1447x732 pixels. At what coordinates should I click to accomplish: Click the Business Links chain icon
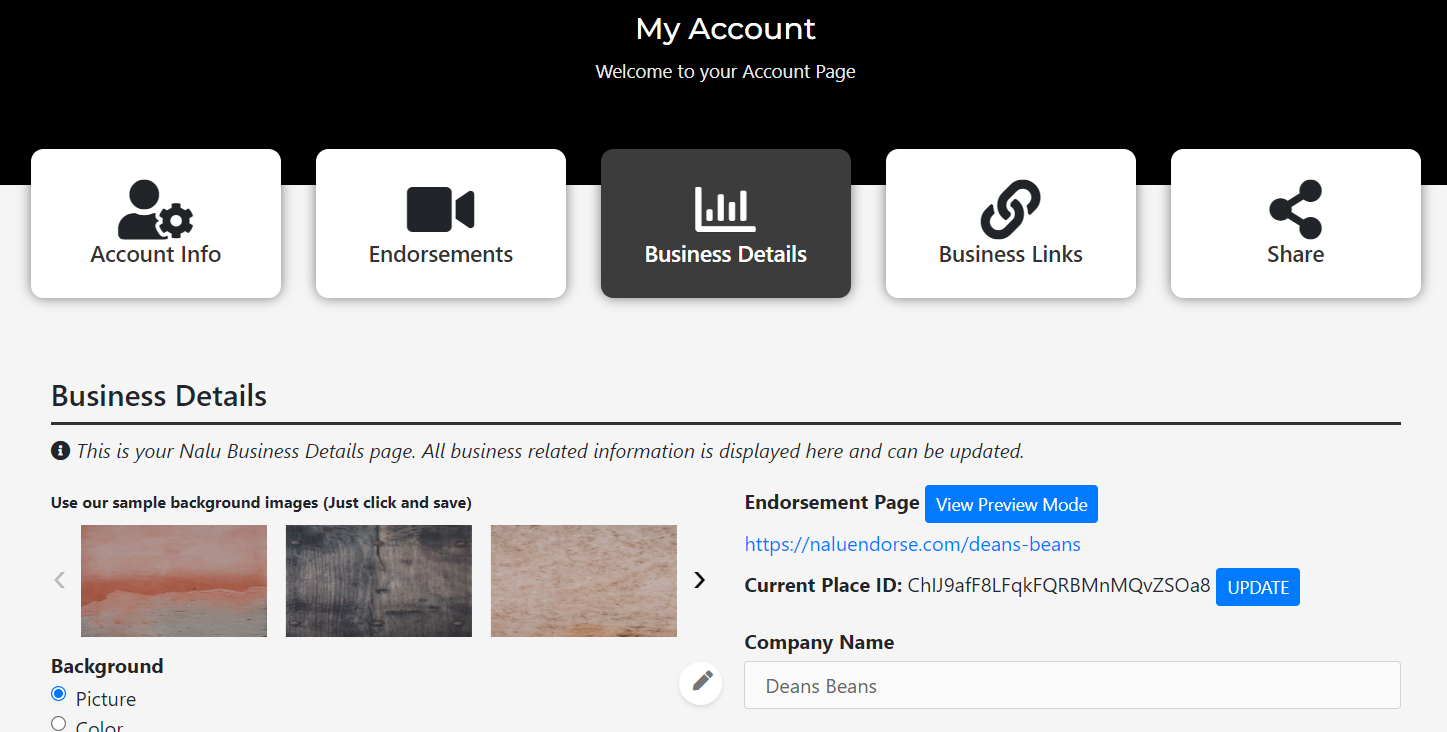pyautogui.click(x=1010, y=208)
